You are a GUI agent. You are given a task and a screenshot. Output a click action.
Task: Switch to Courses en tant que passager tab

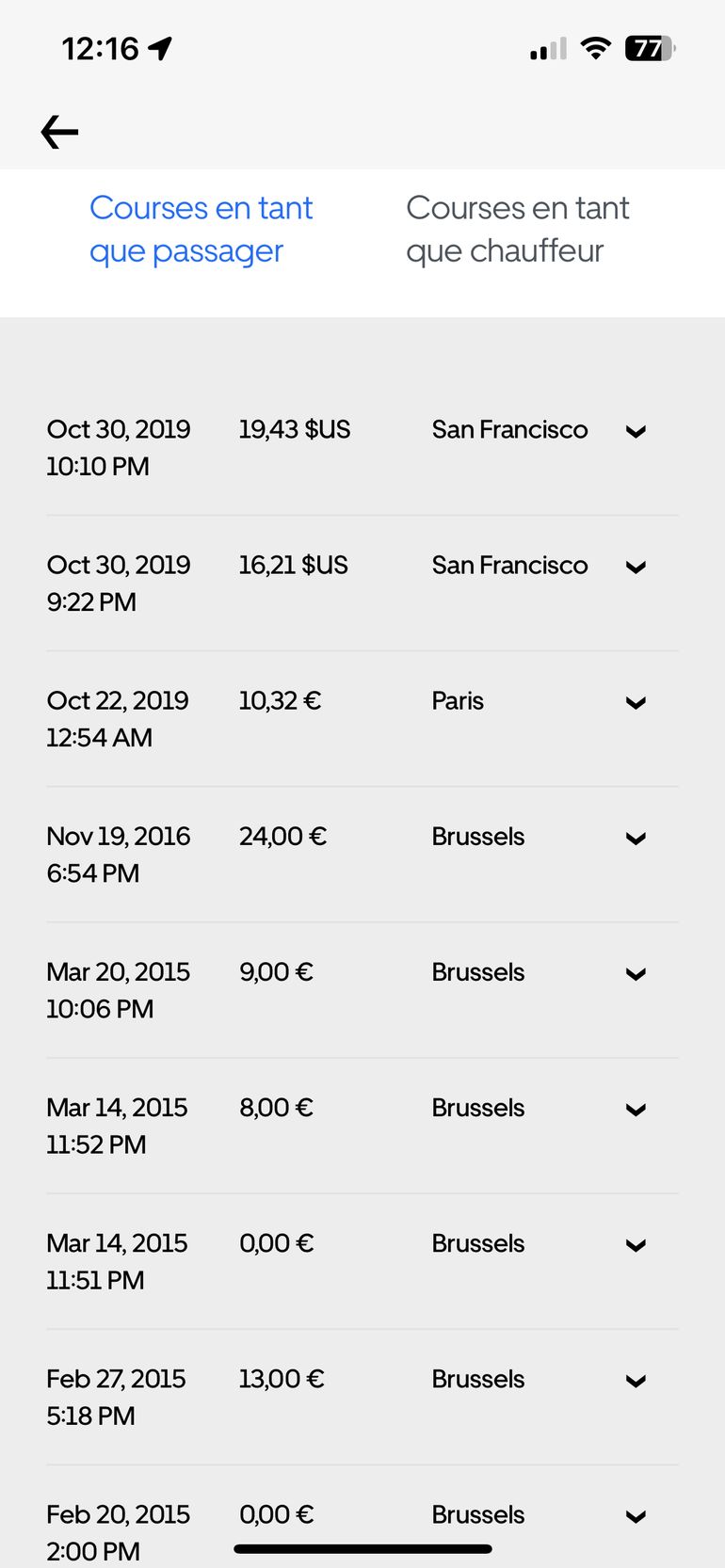coord(201,230)
